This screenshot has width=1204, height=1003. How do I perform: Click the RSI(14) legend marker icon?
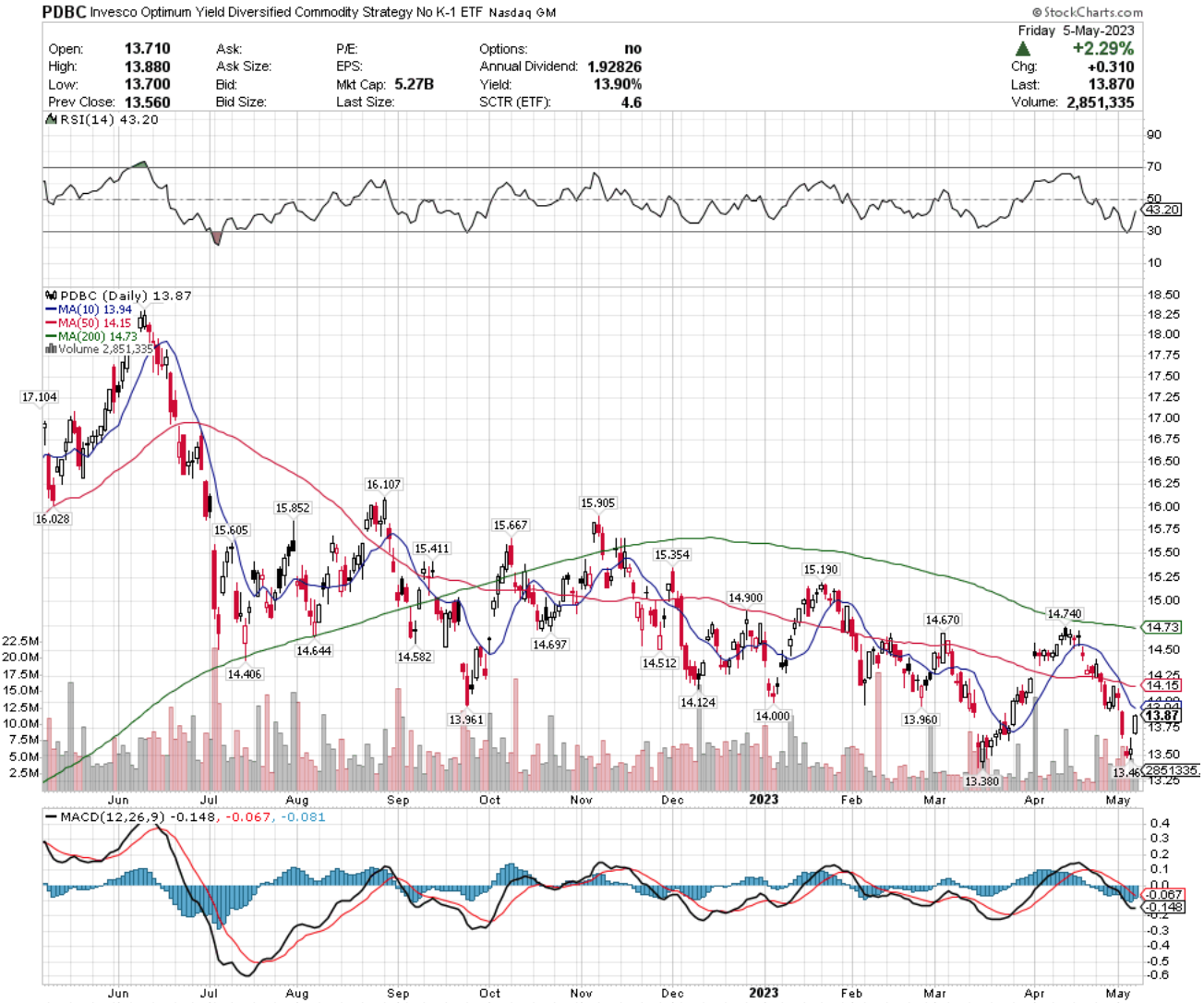pyautogui.click(x=52, y=120)
